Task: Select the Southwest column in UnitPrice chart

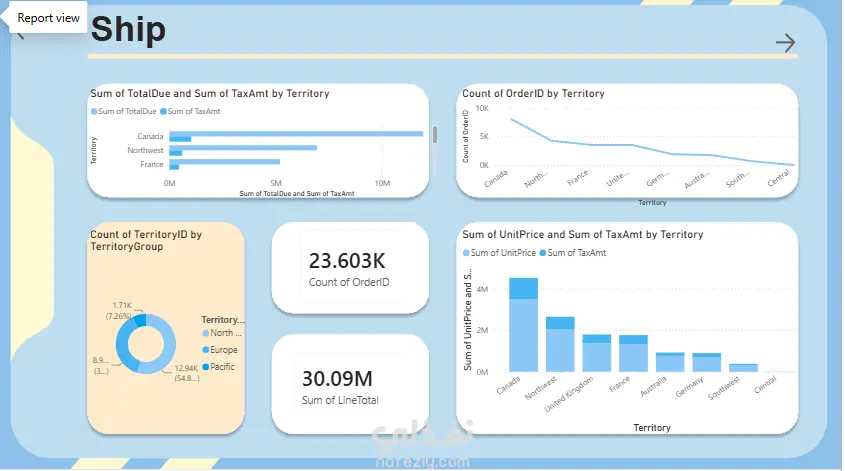Action: [743, 368]
